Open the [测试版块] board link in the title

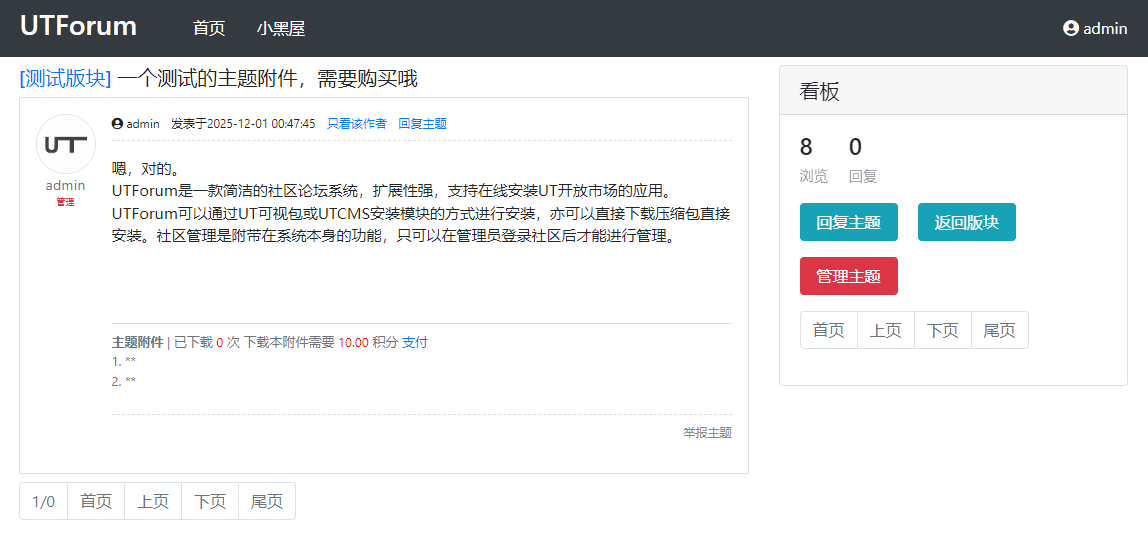(x=65, y=79)
